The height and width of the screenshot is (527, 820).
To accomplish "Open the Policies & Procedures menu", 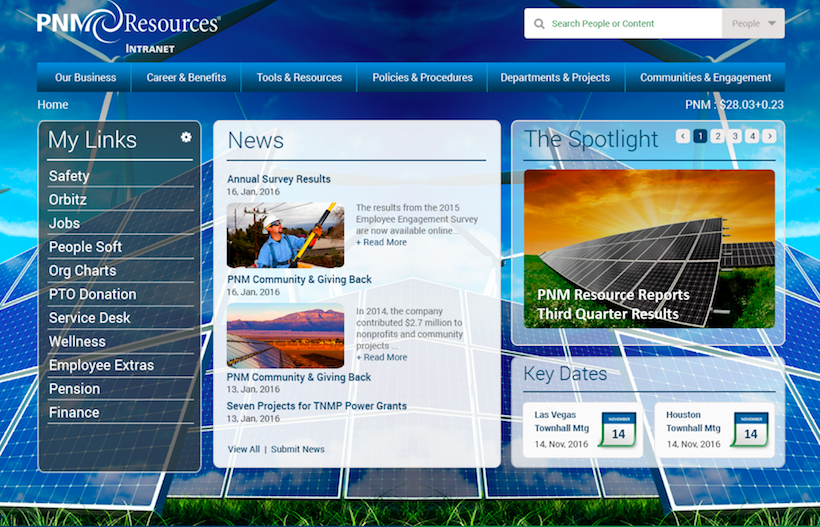I will [x=423, y=77].
